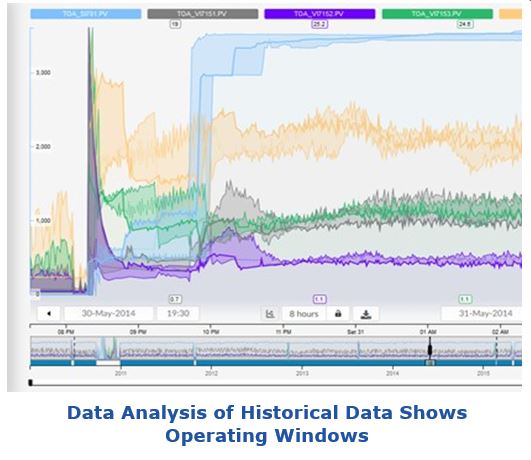This screenshot has width=531, height=460.
Task: Click the 1,000 y-axis label
Action: (43, 221)
